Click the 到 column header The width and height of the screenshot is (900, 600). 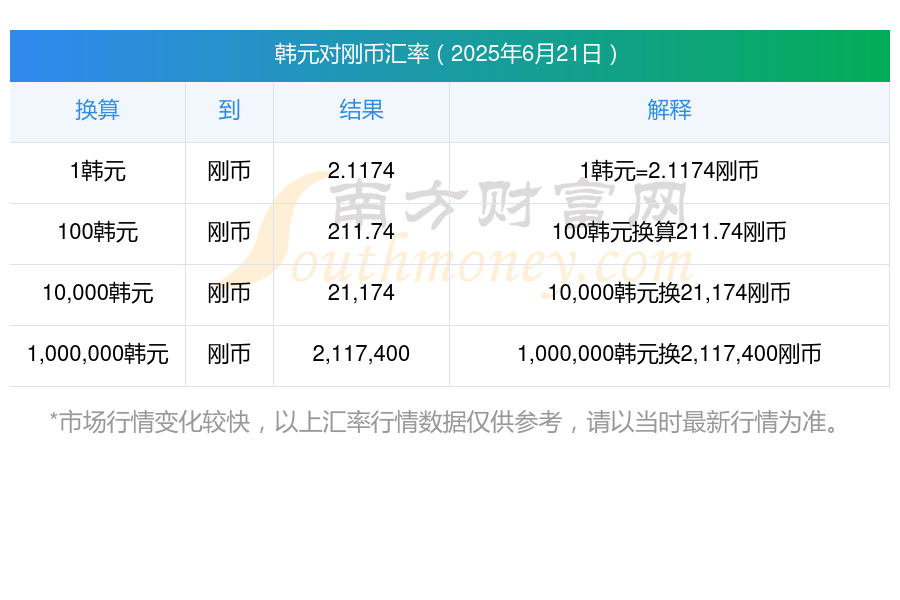point(229,110)
